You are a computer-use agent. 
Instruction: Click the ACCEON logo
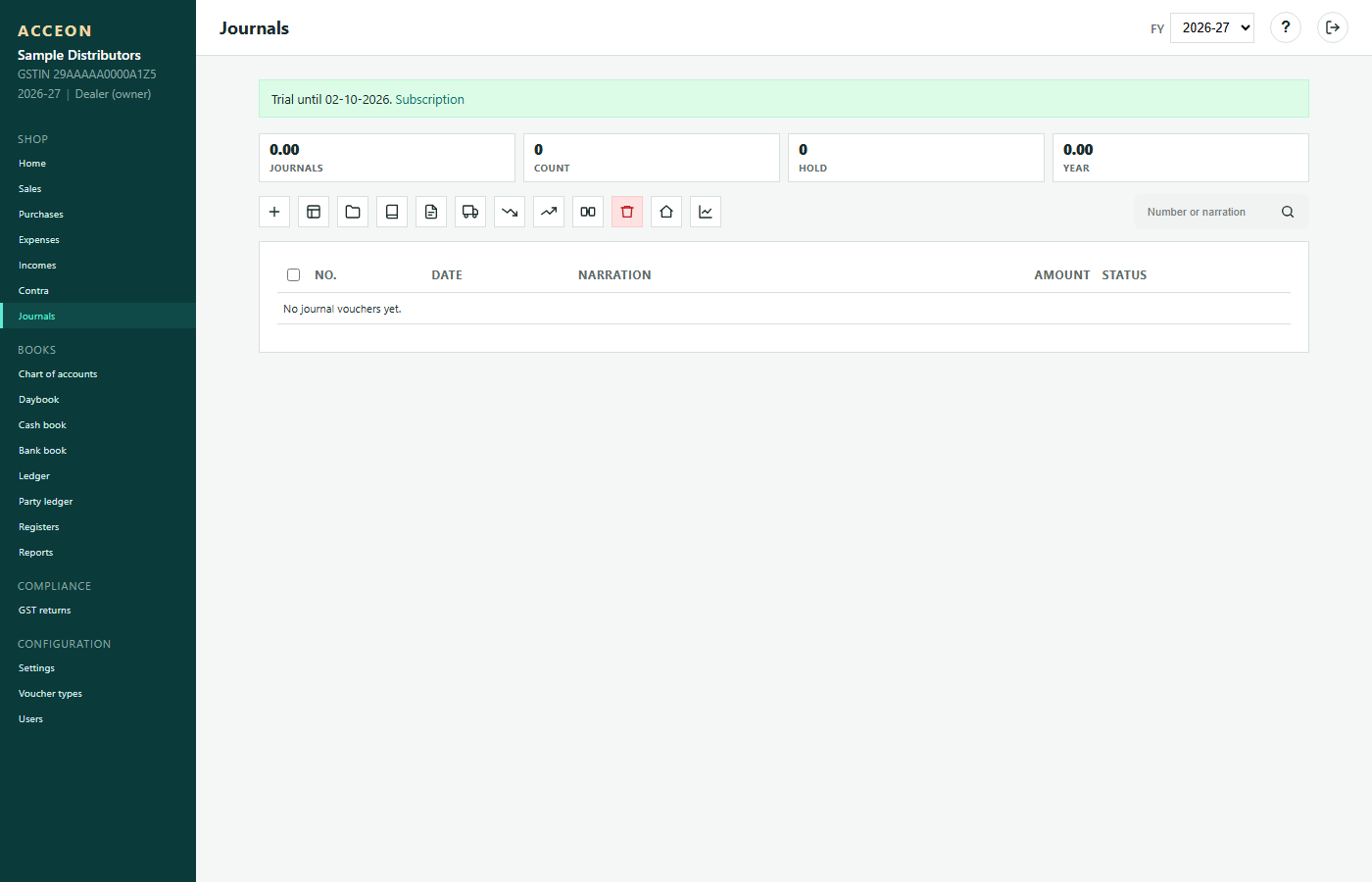55,31
